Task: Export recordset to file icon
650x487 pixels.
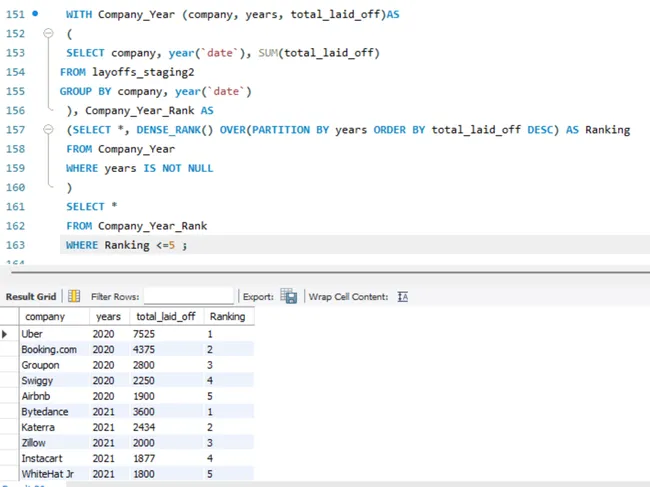Action: 289,296
